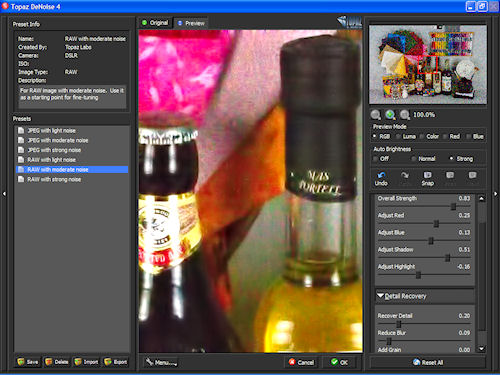Adjust the Recover Detail slider
This screenshot has height=375, width=500.
tap(399, 324)
